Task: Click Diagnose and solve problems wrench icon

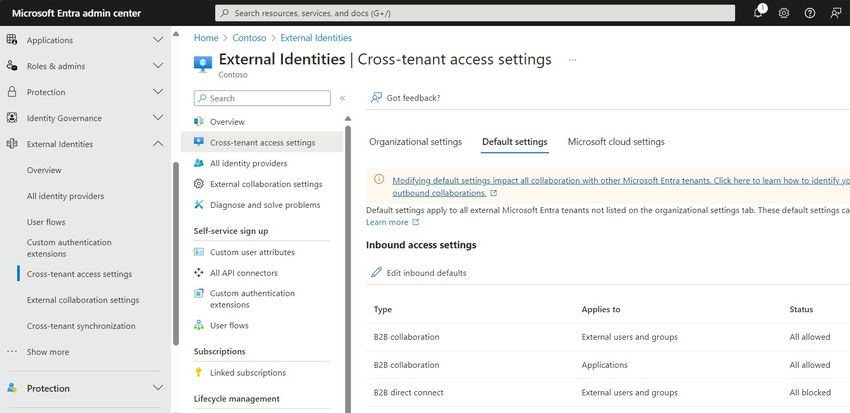Action: 199,205
